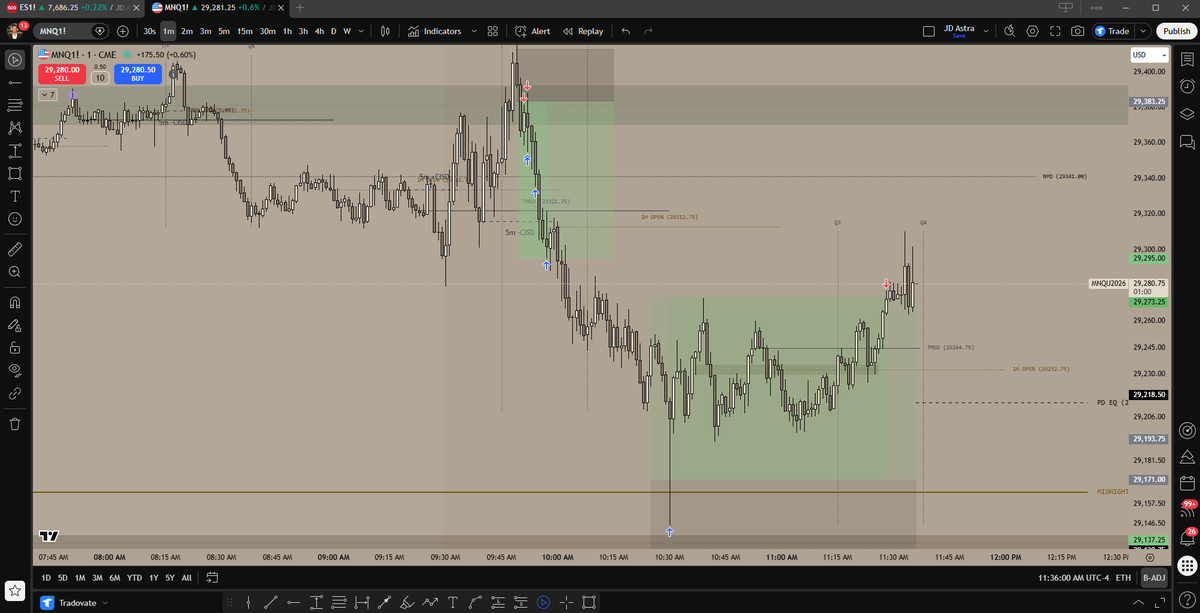Click the chain link sync drawings icon
The image size is (1200, 613).
coord(15,394)
